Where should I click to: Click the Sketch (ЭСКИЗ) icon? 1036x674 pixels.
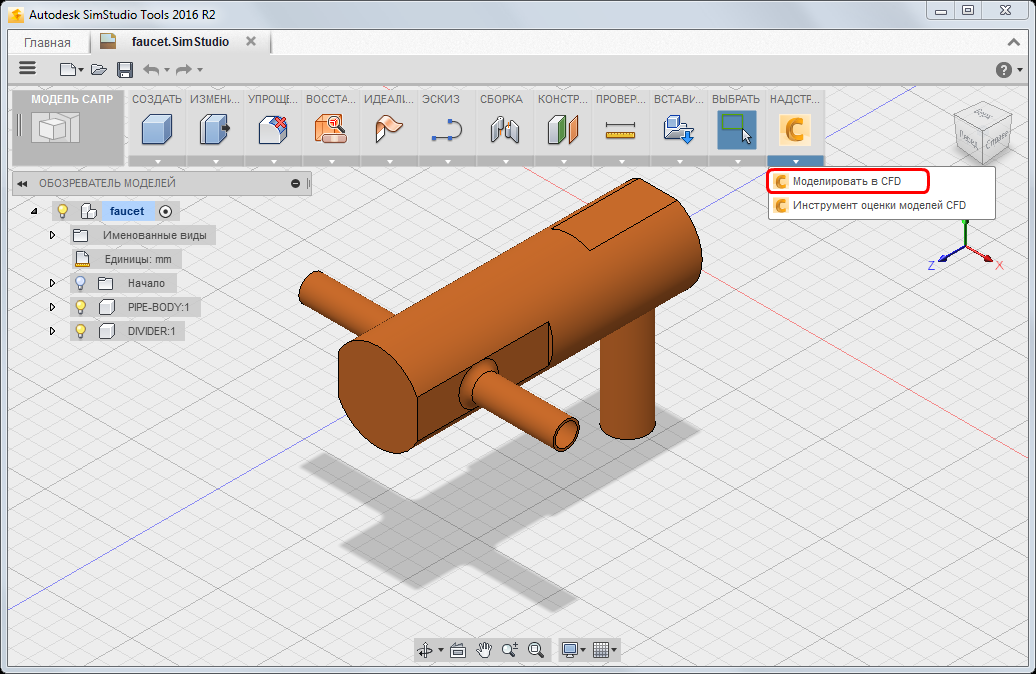click(447, 130)
